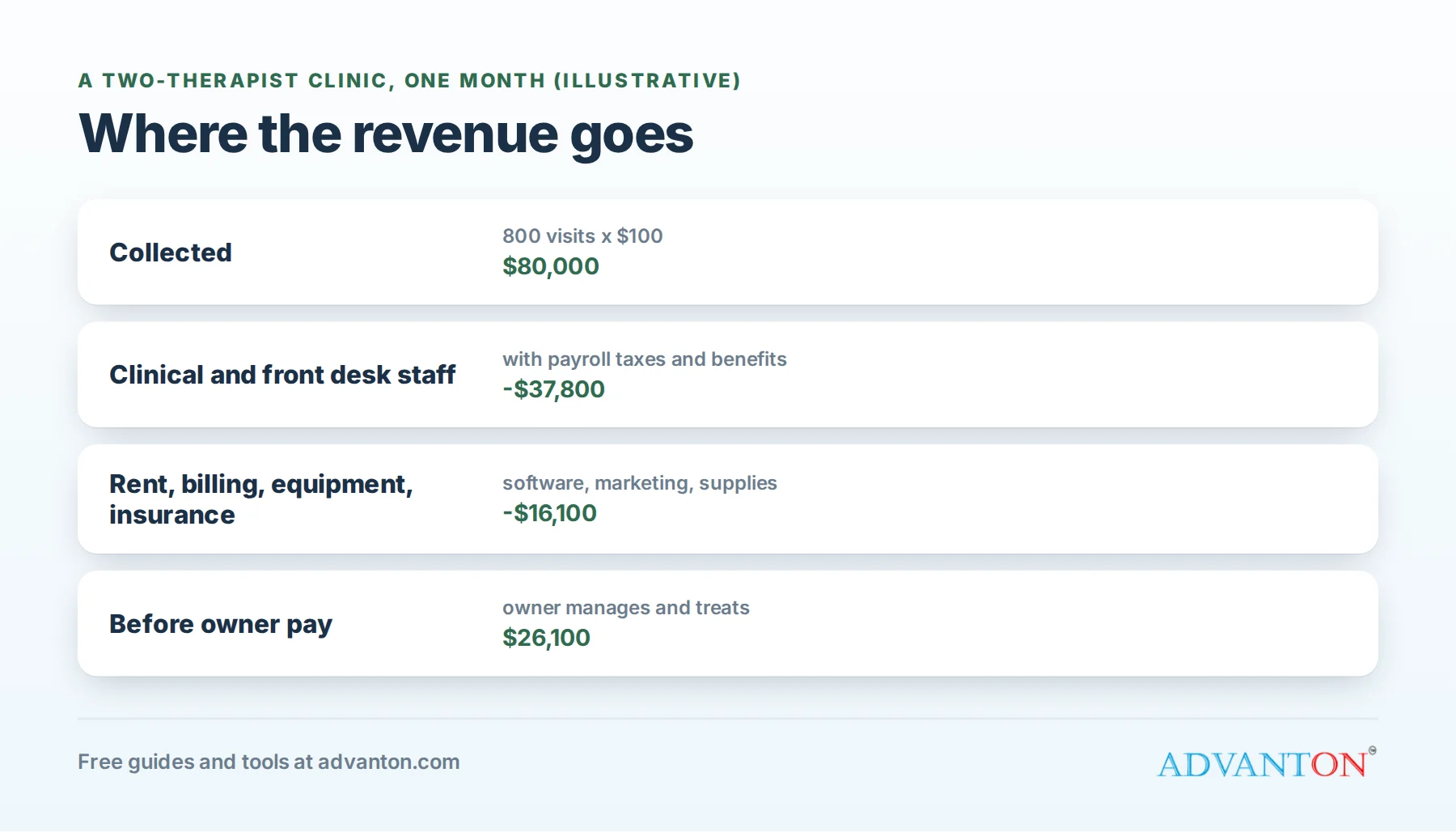Select the '-$37,800' amount
Image resolution: width=1456 pixels, height=832 pixels.
554,389
